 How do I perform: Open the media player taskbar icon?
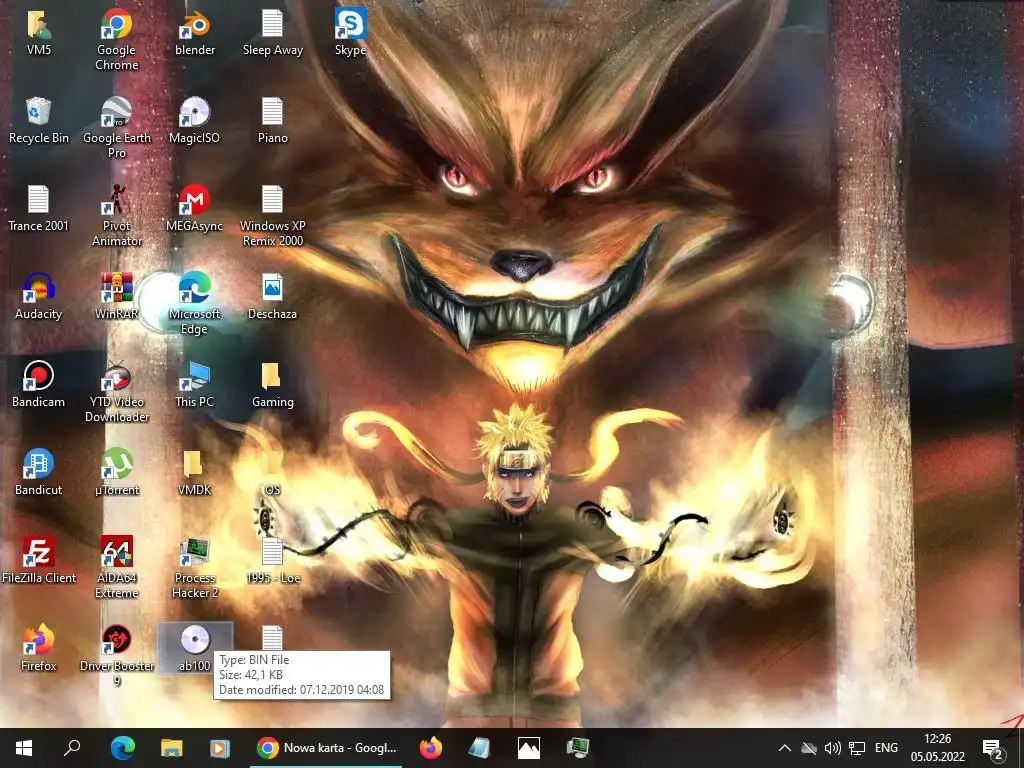click(220, 748)
